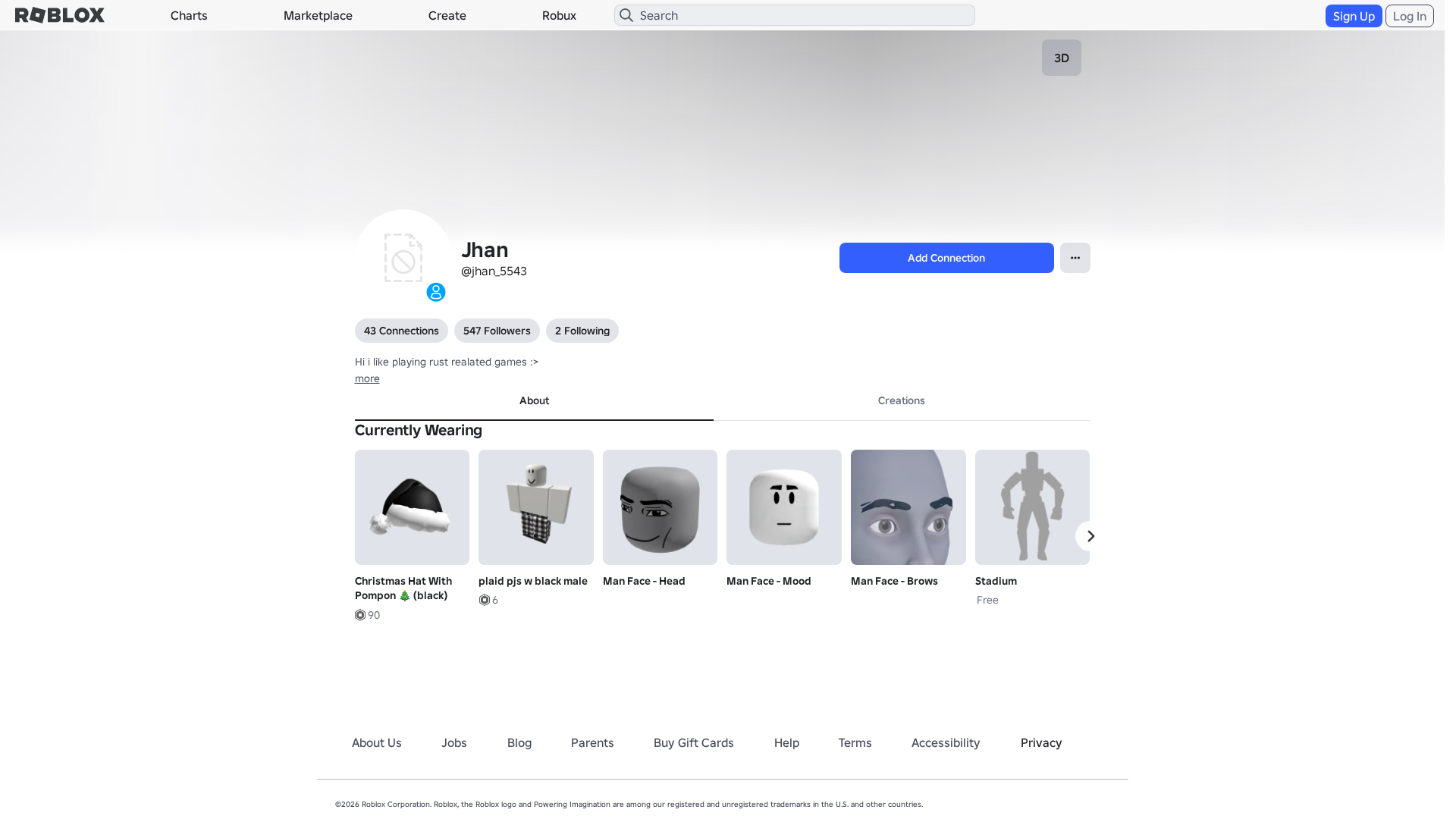Open the Man Face - Brows thumbnail
Screen dimensions: 1456x819
[908, 507]
